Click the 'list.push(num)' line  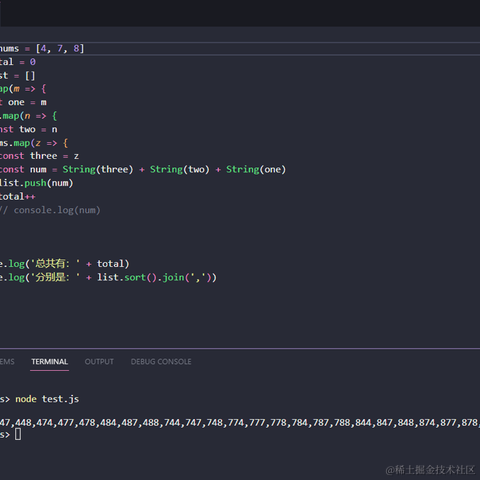coord(36,183)
